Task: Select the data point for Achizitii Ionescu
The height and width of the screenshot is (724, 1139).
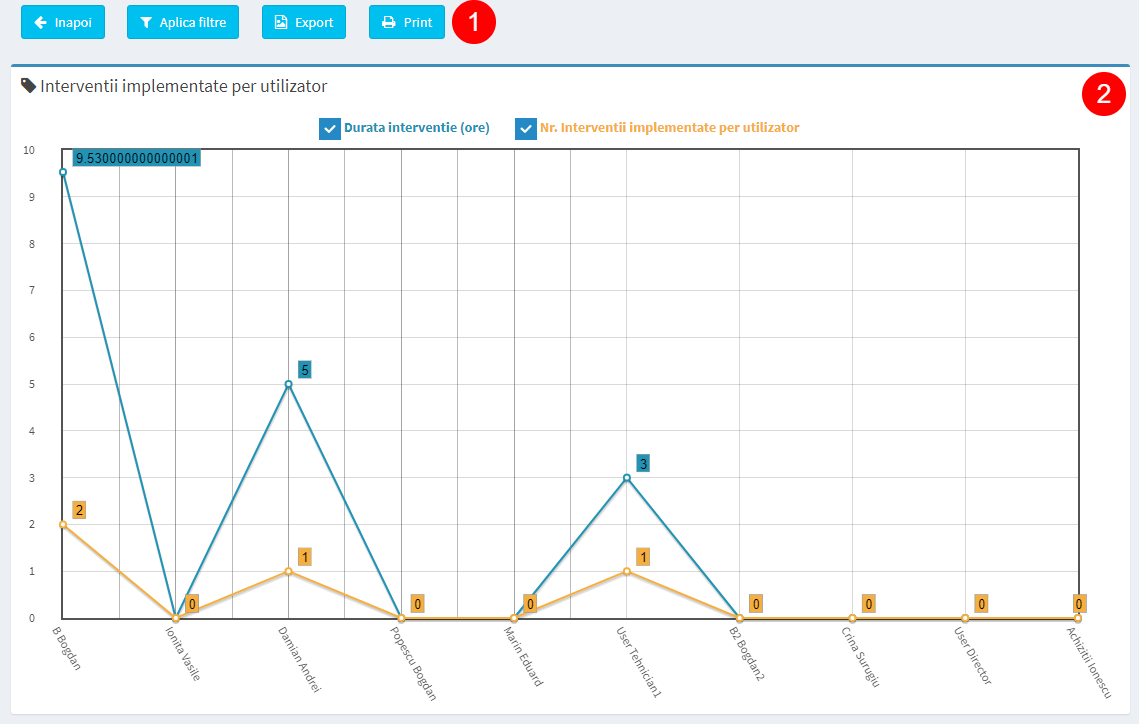Action: pyautogui.click(x=1078, y=619)
